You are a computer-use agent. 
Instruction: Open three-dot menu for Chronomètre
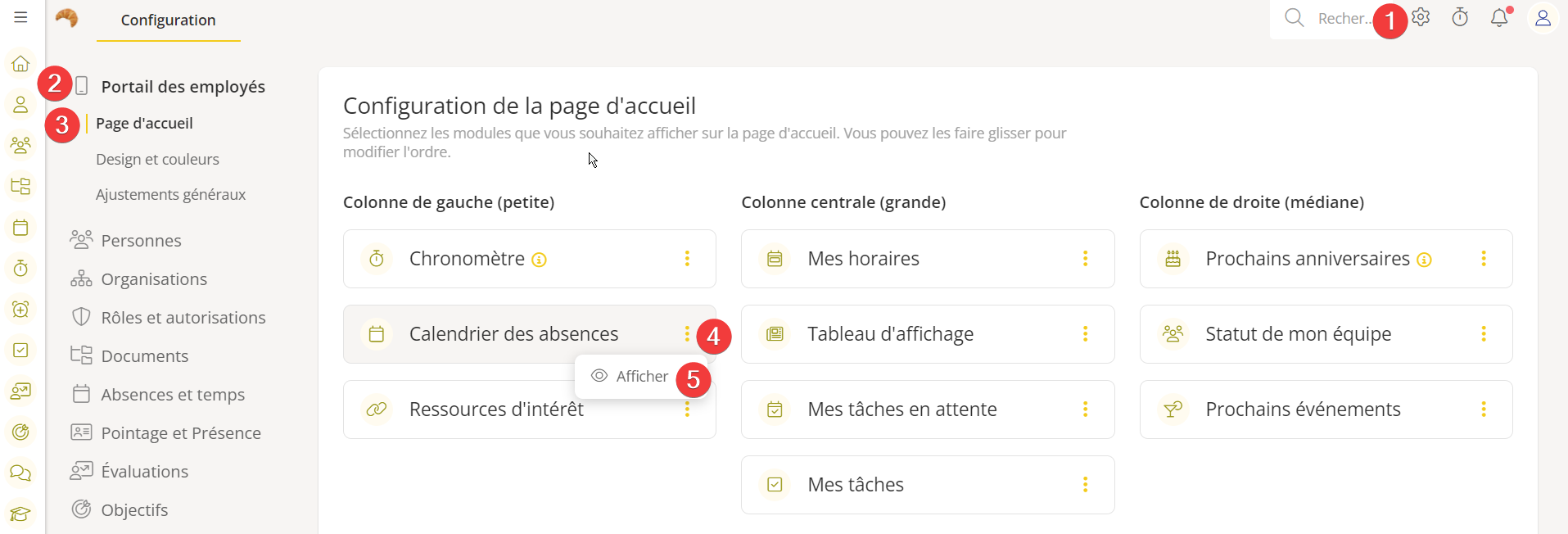coord(687,259)
